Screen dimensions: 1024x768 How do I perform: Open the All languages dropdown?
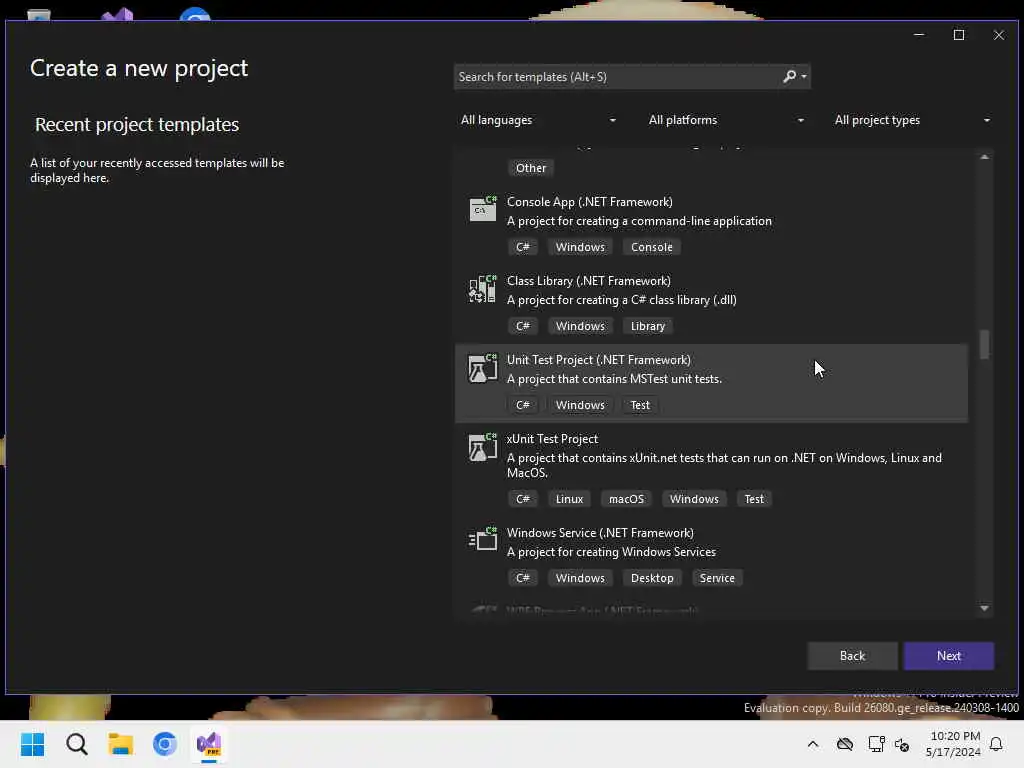pyautogui.click(x=538, y=120)
